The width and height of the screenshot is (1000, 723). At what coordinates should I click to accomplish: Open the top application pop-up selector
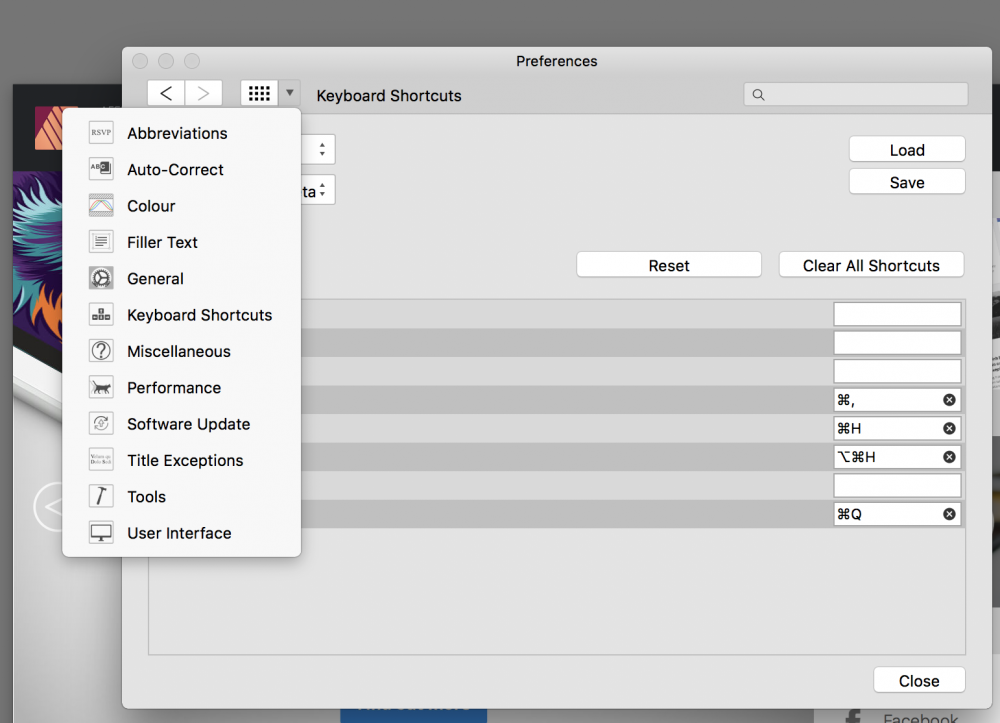(x=320, y=150)
